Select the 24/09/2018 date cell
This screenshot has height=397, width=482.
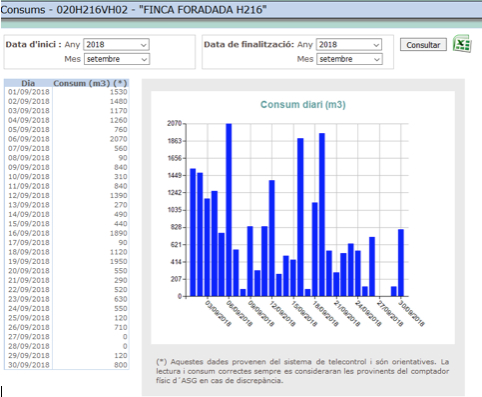point(29,309)
